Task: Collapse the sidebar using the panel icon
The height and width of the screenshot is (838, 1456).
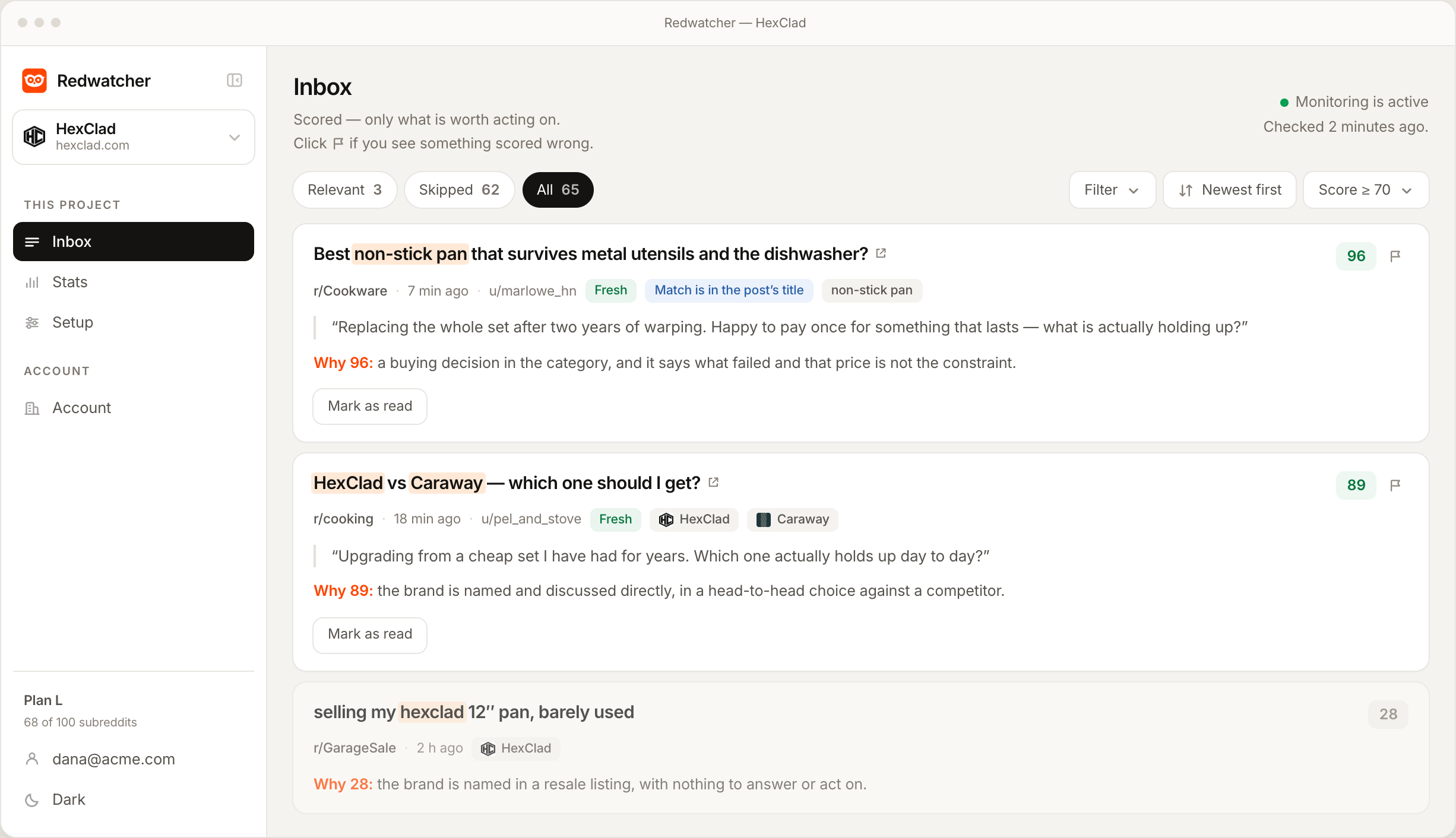Action: point(235,80)
